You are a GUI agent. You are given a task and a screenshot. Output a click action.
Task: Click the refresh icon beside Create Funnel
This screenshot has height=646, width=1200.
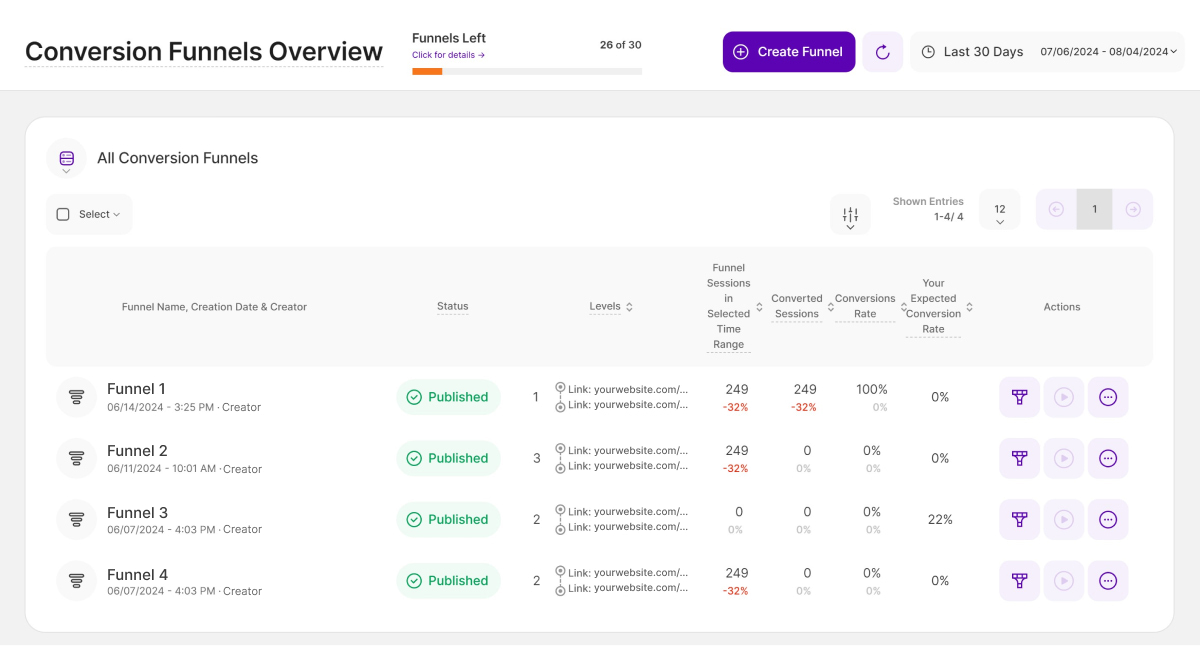tap(882, 51)
